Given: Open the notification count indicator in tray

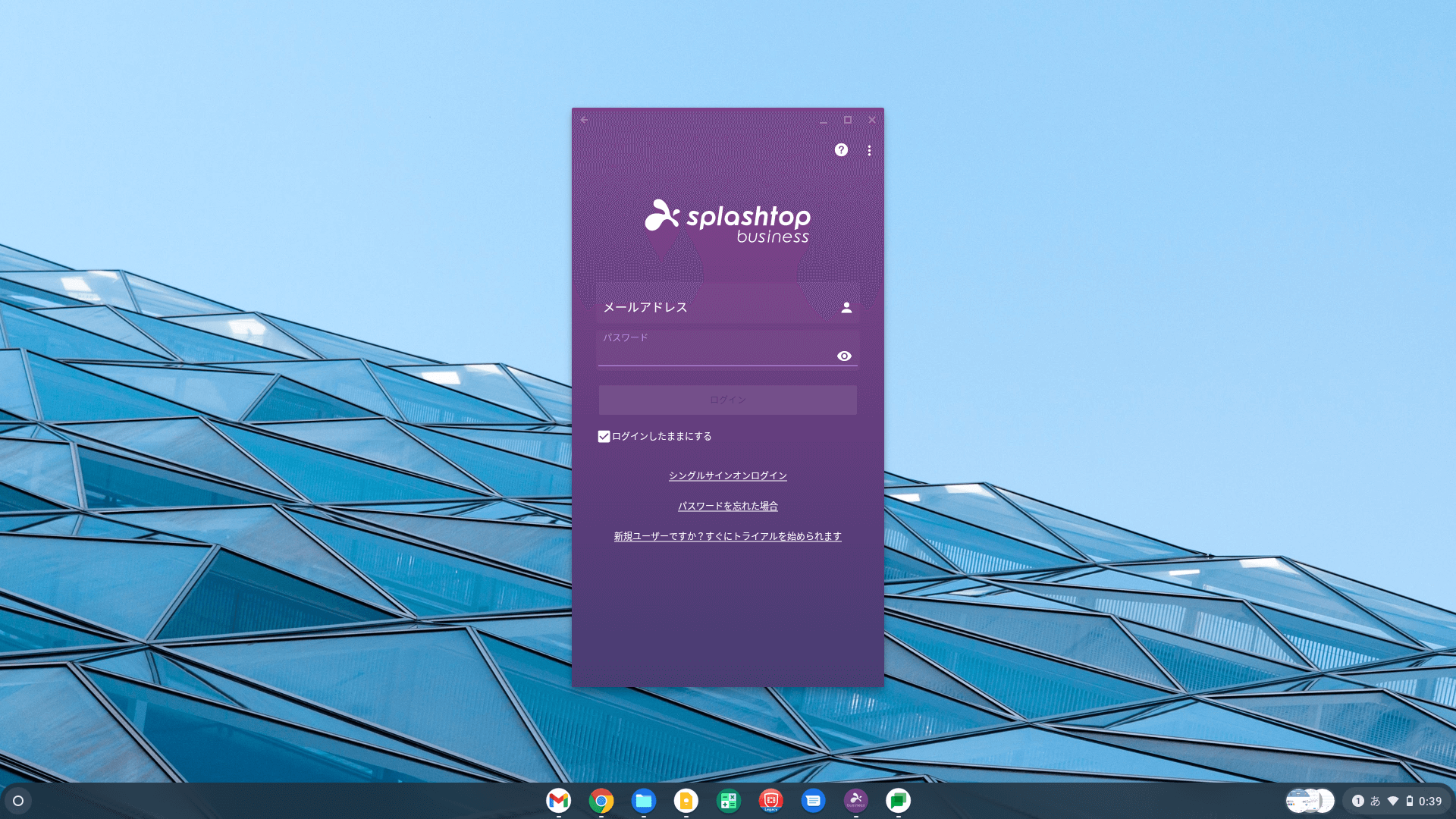Looking at the screenshot, I should pos(1358,801).
